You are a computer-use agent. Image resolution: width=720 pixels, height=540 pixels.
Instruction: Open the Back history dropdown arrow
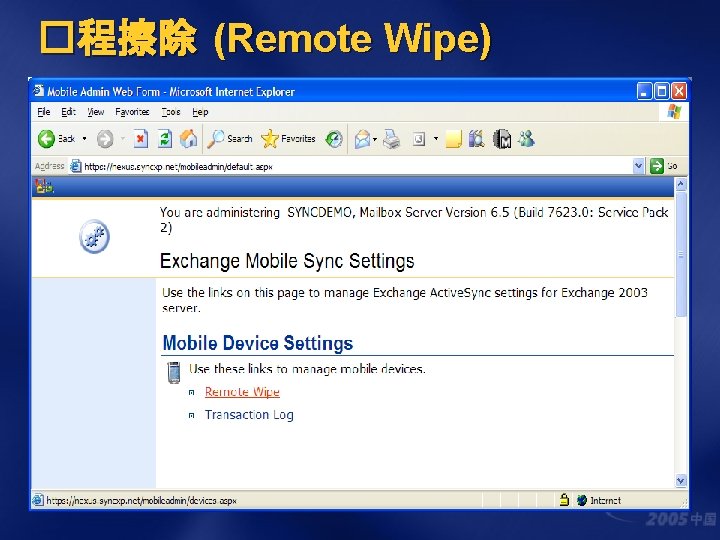(84, 138)
